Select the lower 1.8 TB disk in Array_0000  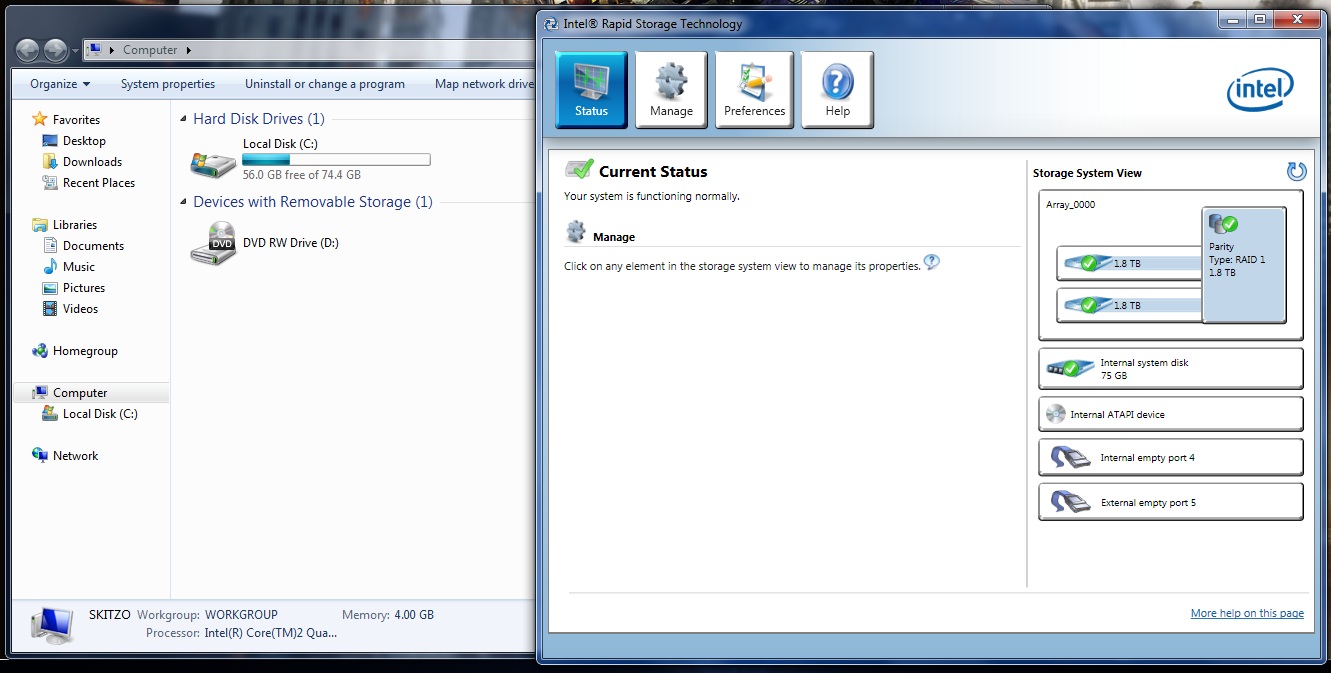[1129, 305]
